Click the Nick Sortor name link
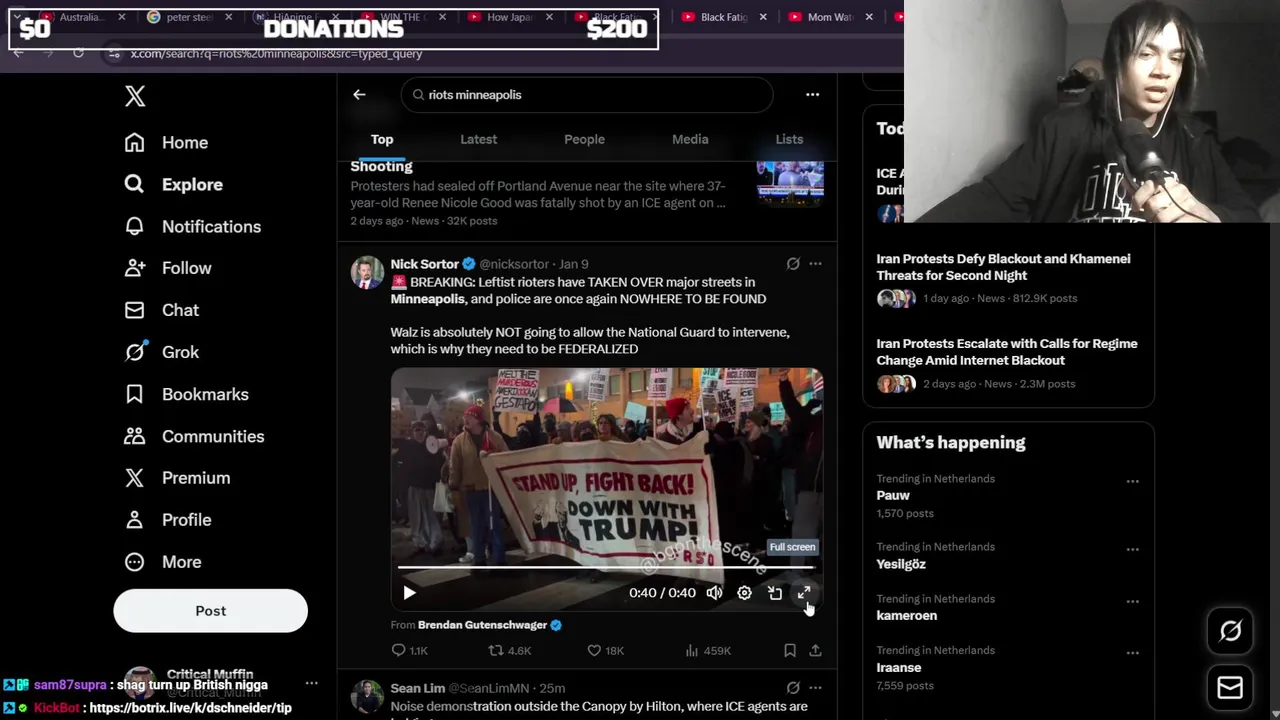This screenshot has height=720, width=1280. (x=424, y=264)
